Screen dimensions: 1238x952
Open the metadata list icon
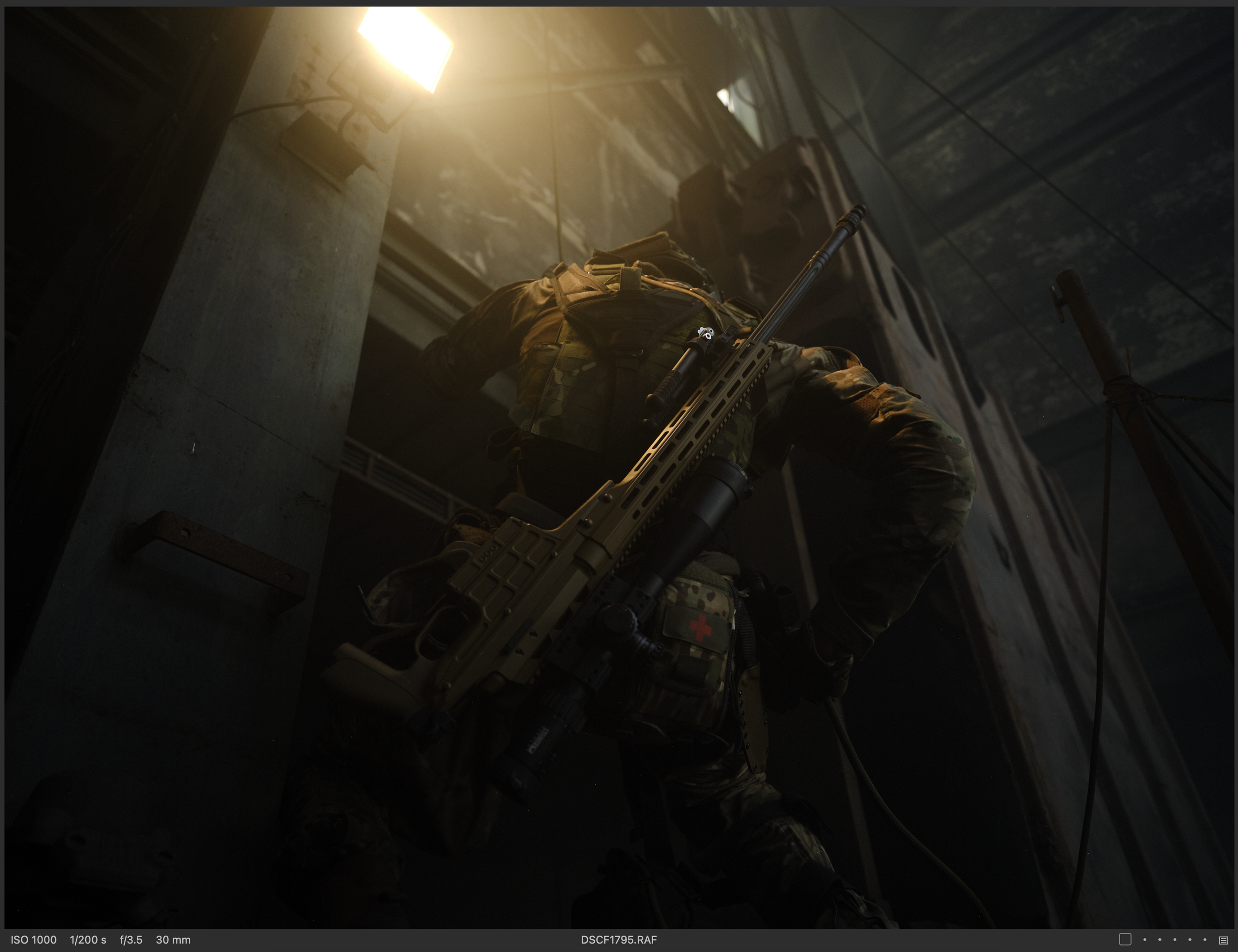tap(1223, 940)
